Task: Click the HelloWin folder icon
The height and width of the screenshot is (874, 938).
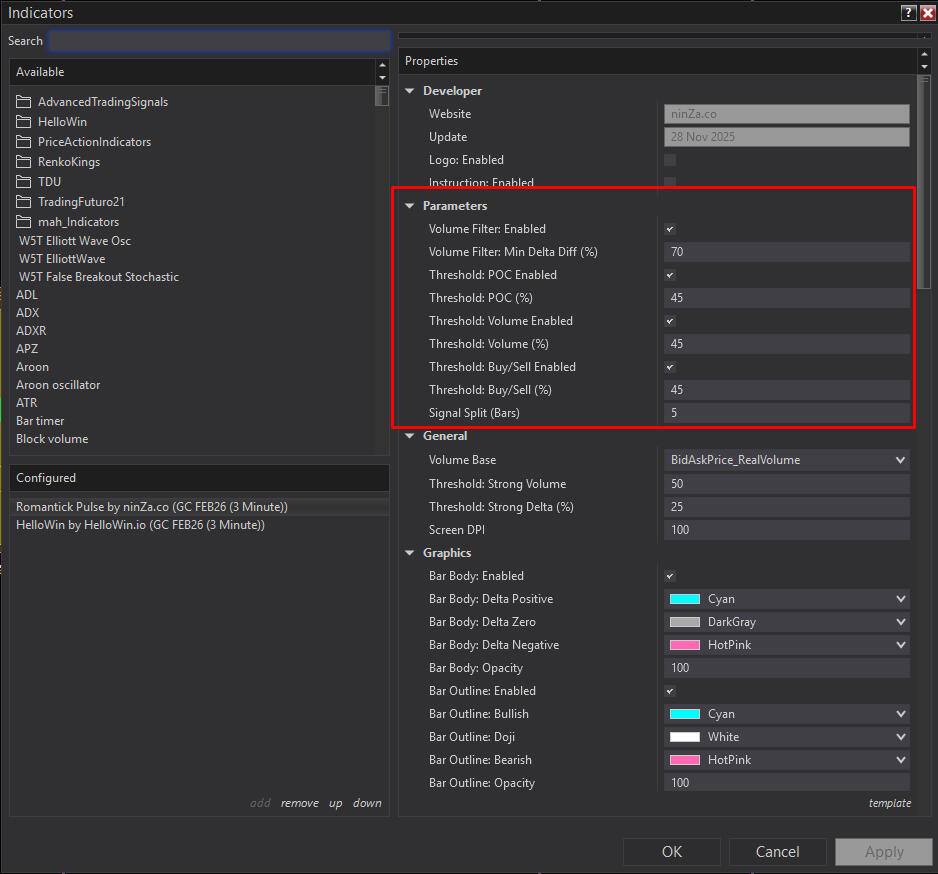Action: coord(24,122)
